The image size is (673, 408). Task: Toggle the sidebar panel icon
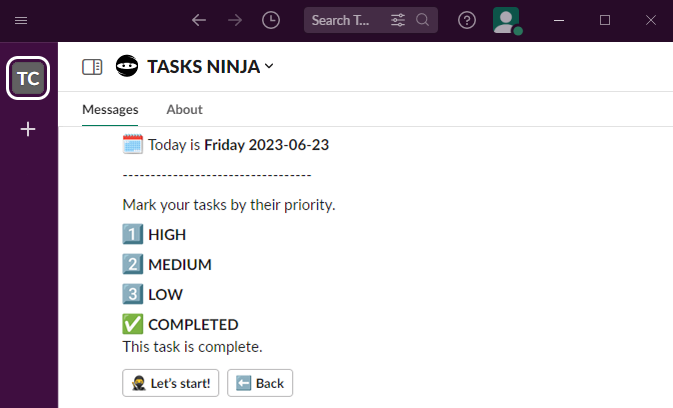tap(92, 67)
